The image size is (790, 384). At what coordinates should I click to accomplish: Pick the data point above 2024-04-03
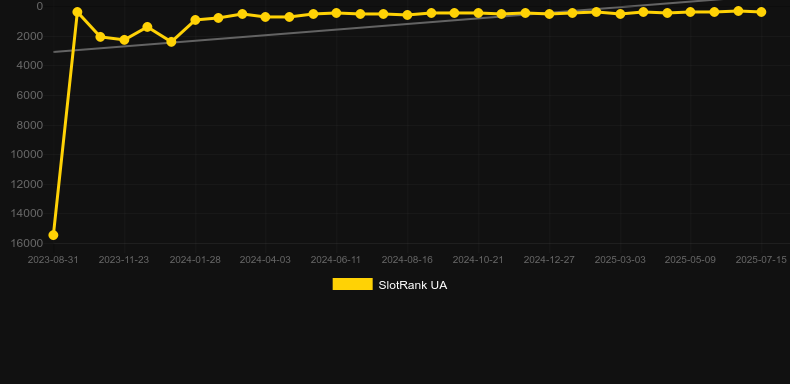pos(266,17)
